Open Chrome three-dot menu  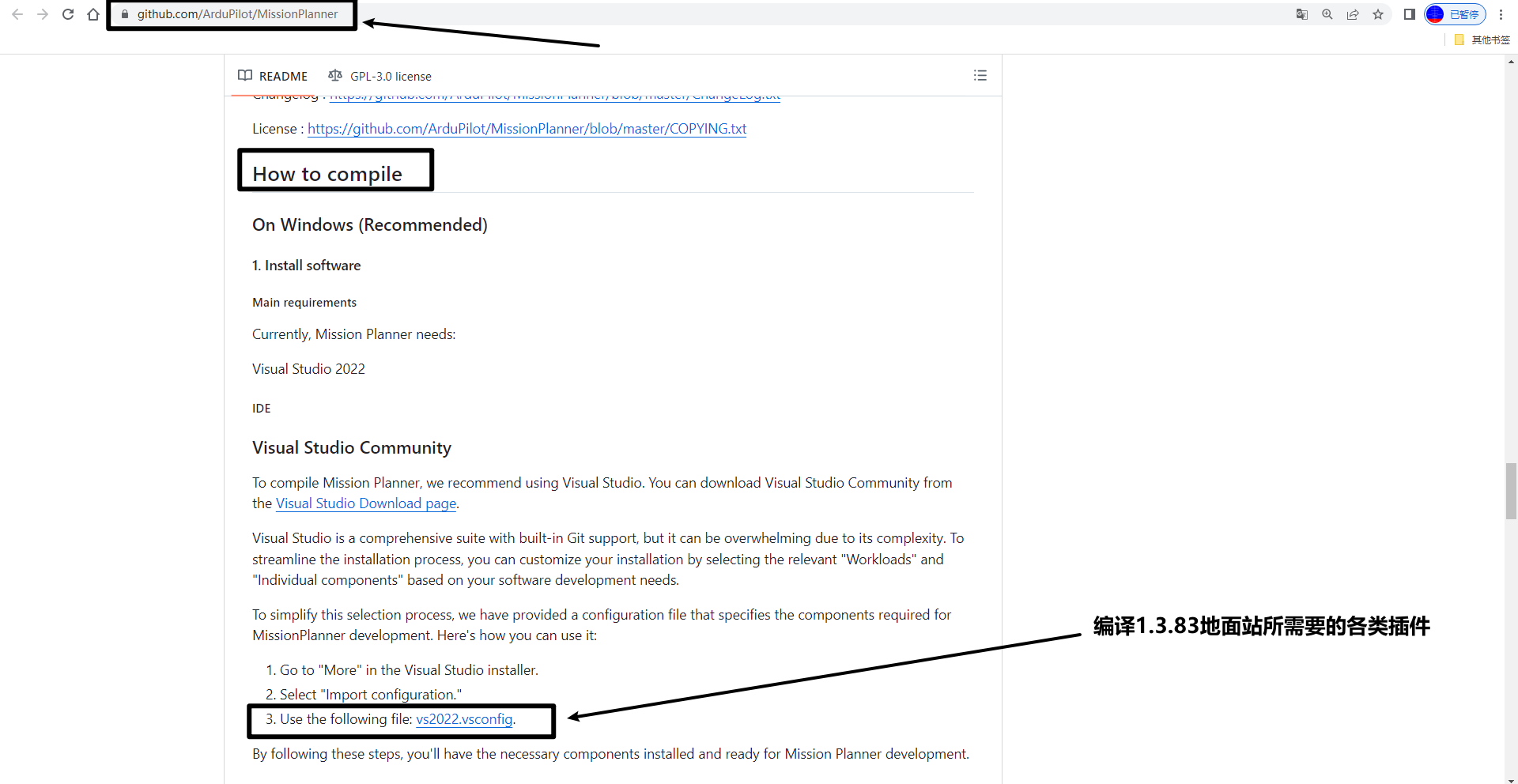1501,14
